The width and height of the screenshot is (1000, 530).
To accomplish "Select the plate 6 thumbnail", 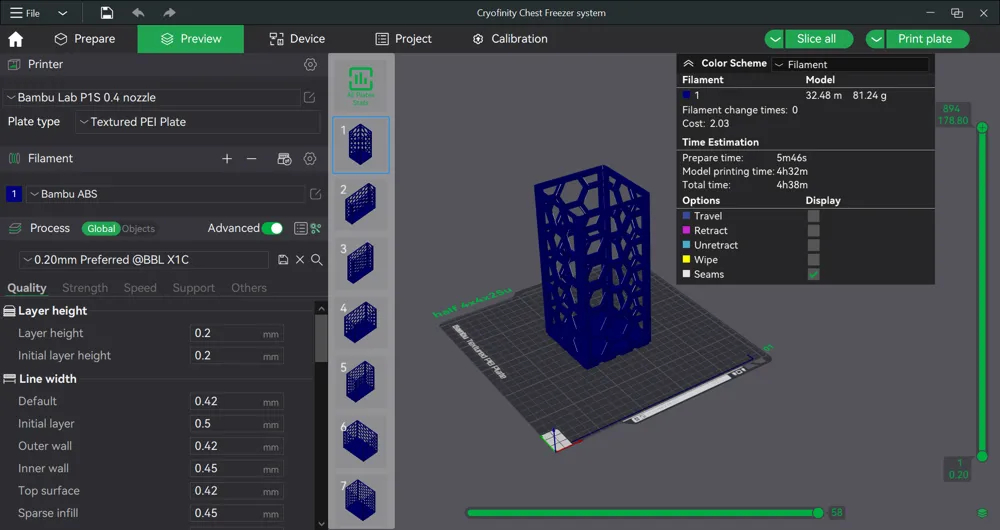I will pyautogui.click(x=361, y=440).
